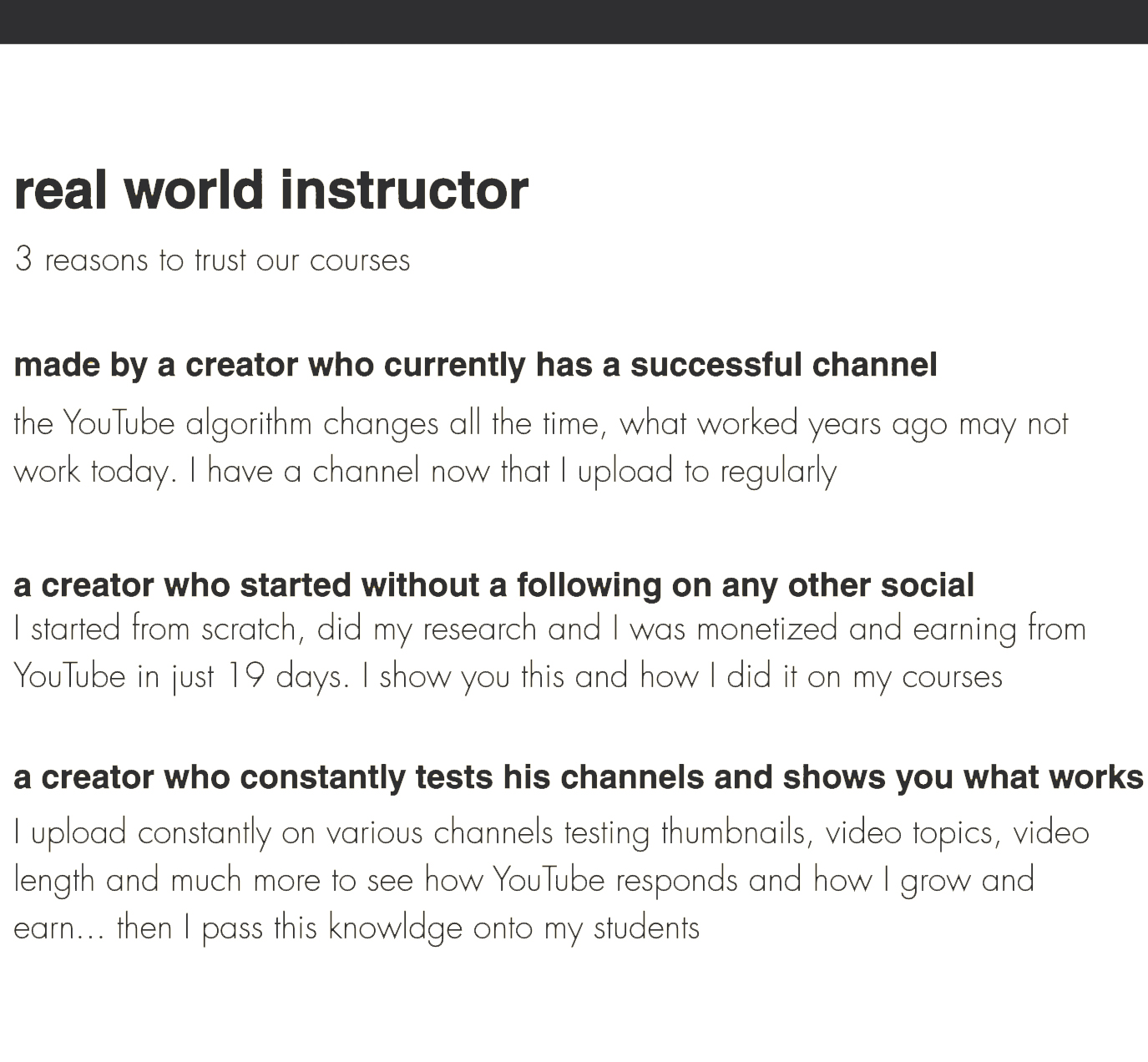Click the word 'instructor' in main title

[404, 190]
